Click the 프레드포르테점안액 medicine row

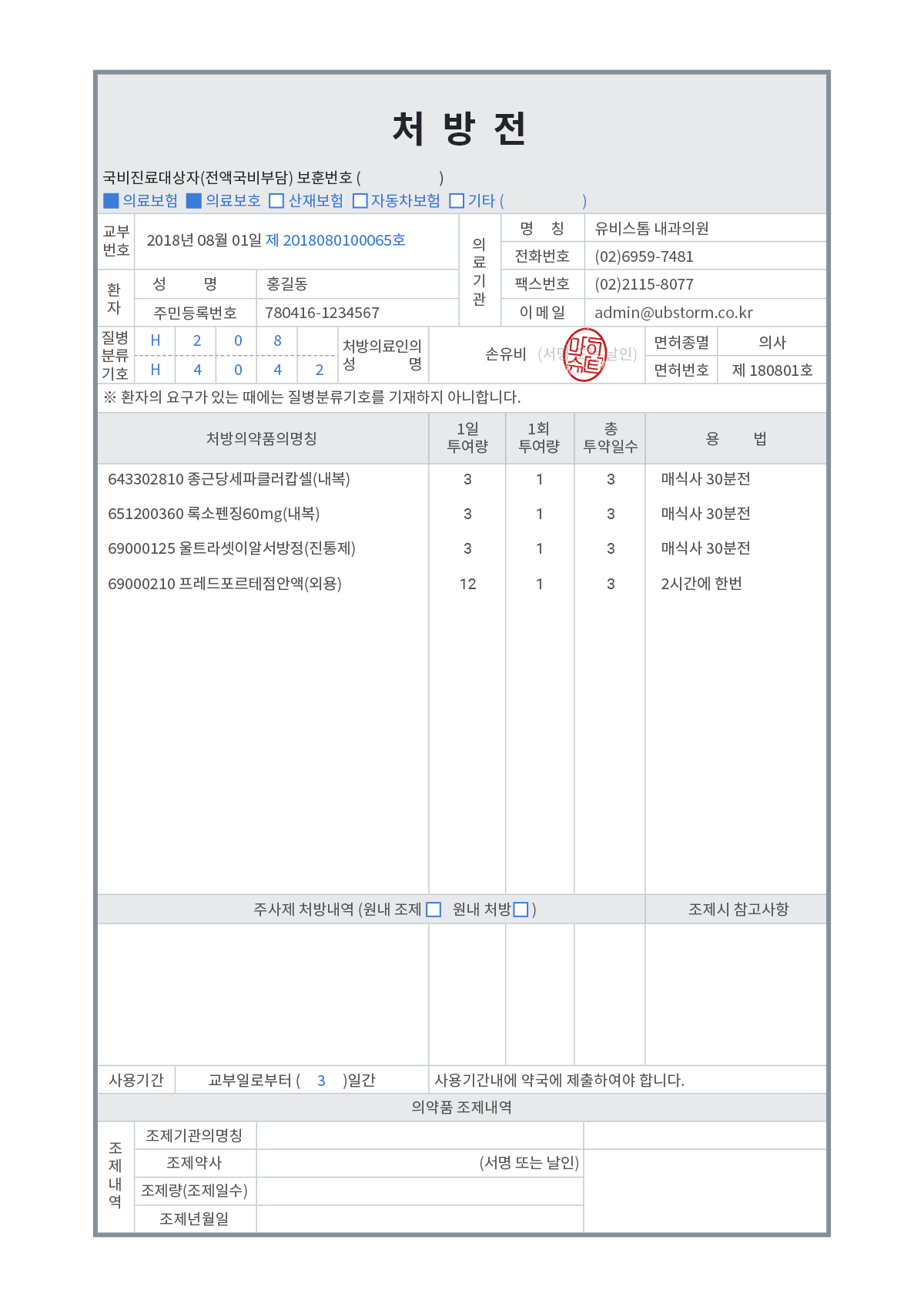(462, 584)
